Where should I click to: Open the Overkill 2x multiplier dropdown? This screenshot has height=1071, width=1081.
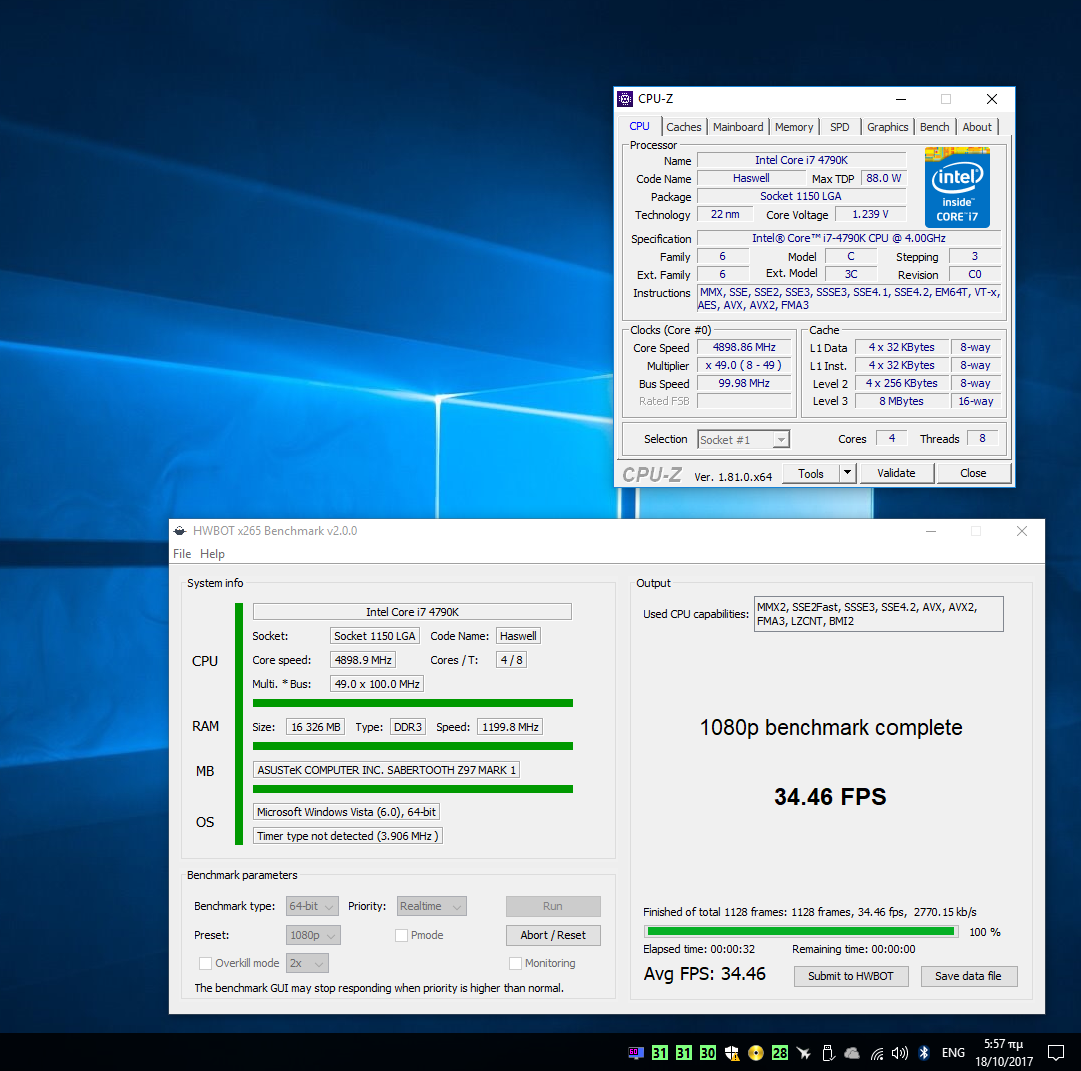coord(307,963)
